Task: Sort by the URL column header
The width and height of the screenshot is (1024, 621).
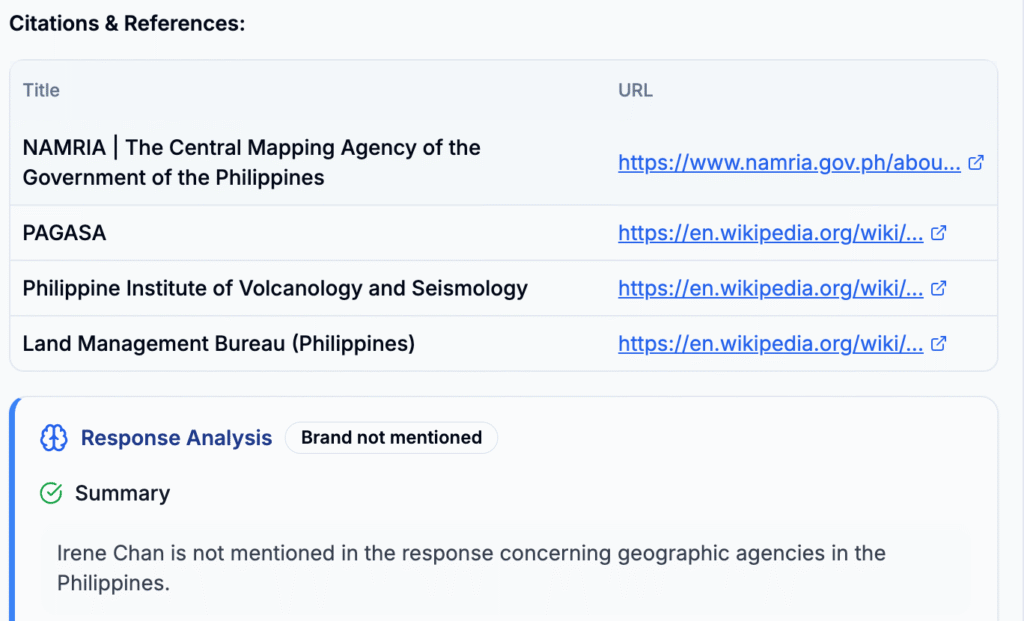Action: pyautogui.click(x=635, y=90)
